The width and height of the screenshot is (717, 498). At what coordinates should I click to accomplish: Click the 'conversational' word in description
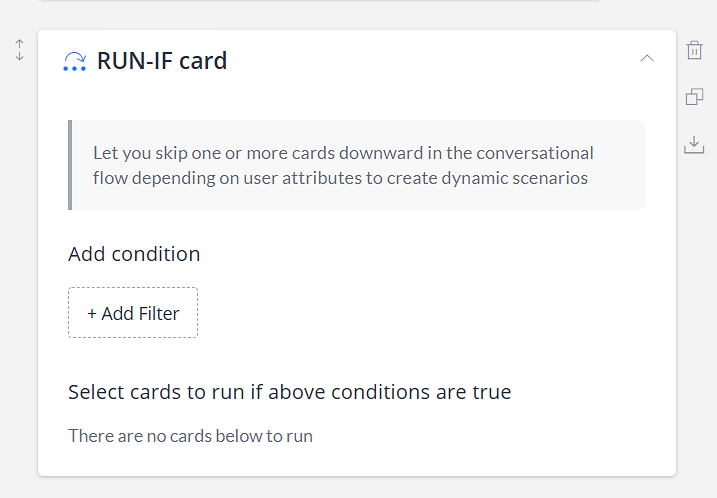click(535, 153)
